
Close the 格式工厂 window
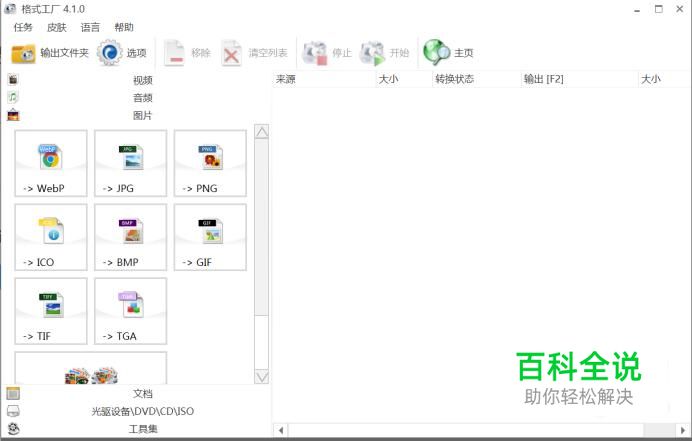[x=680, y=9]
